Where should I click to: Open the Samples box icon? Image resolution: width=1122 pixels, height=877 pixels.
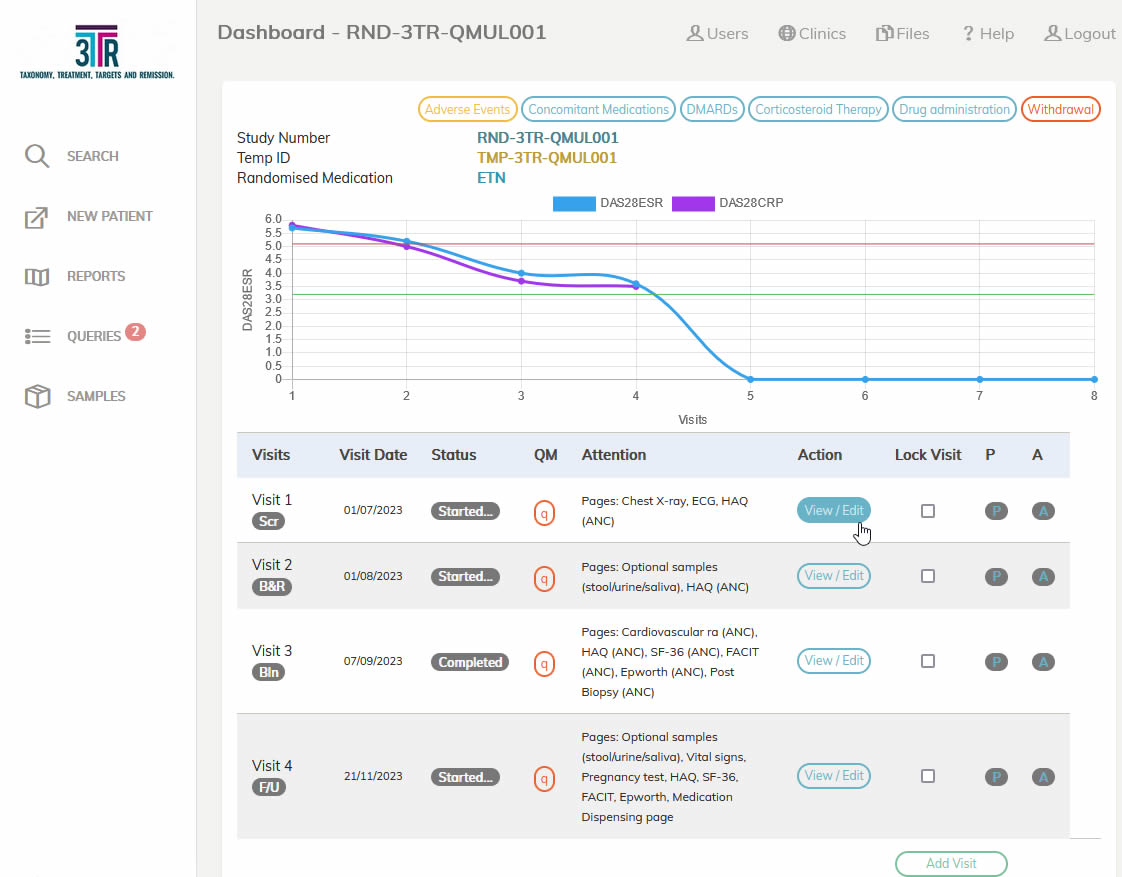point(37,396)
